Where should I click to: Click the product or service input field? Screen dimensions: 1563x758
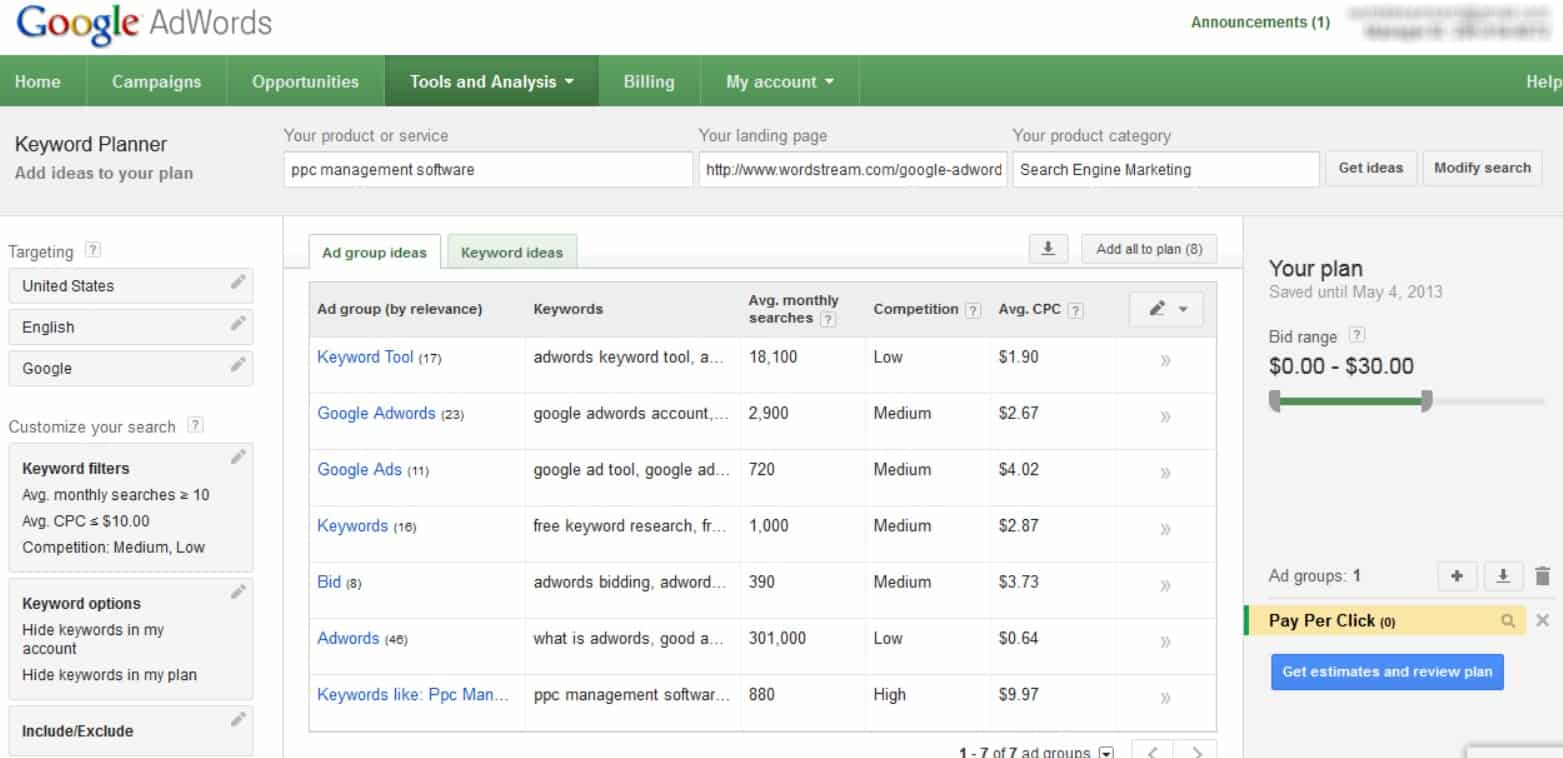pos(488,170)
